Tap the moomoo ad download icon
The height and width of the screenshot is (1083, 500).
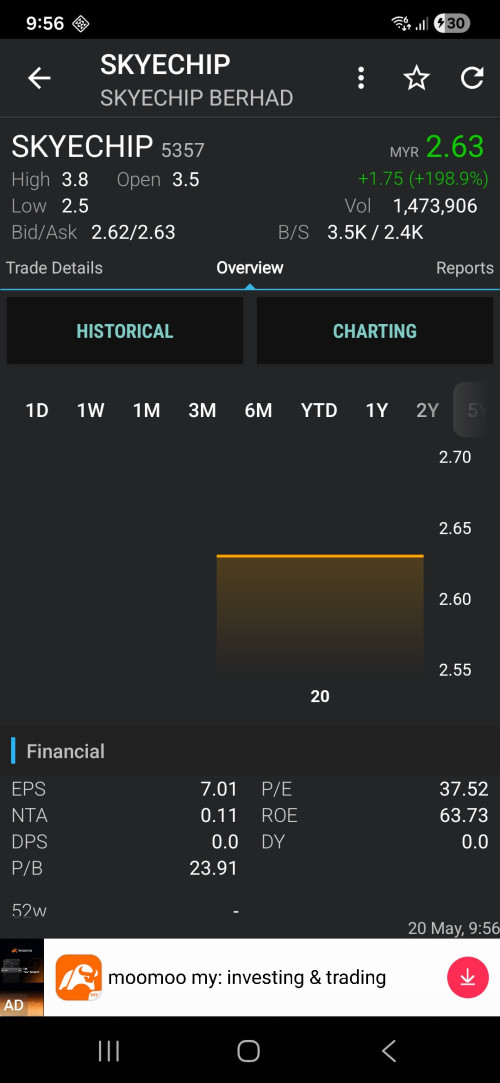468,977
